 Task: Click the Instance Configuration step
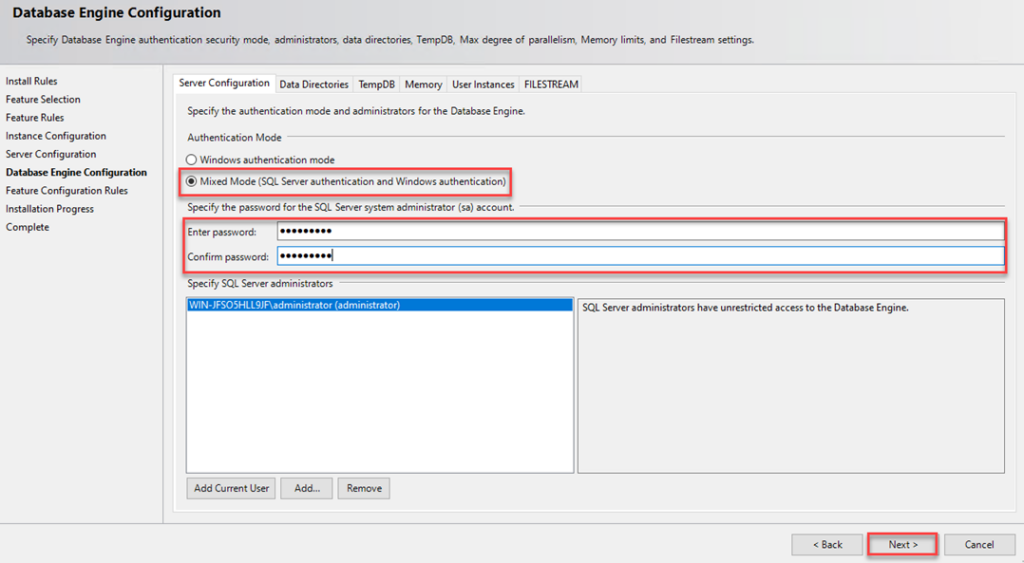coord(56,136)
